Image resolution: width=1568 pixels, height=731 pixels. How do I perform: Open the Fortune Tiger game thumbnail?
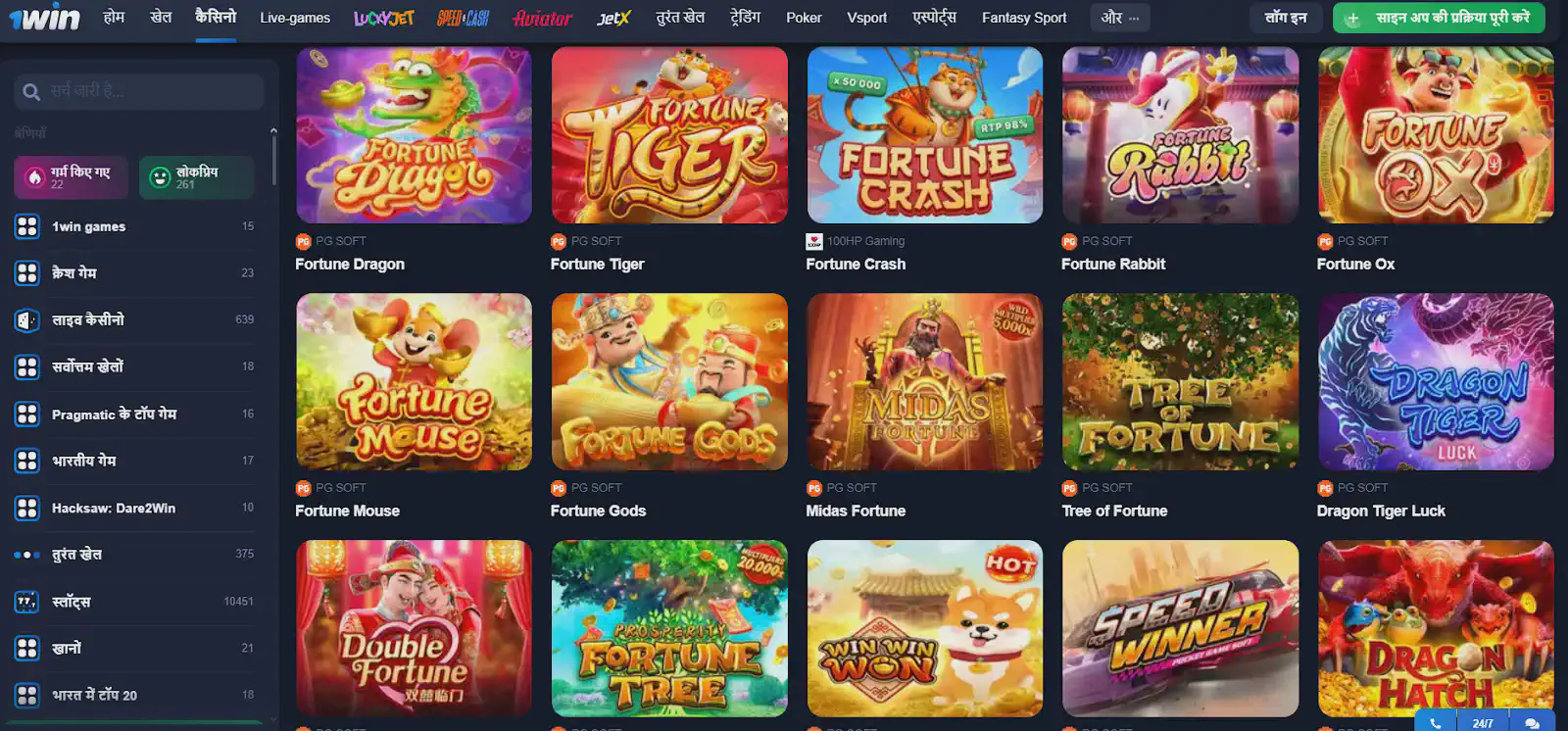[669, 135]
